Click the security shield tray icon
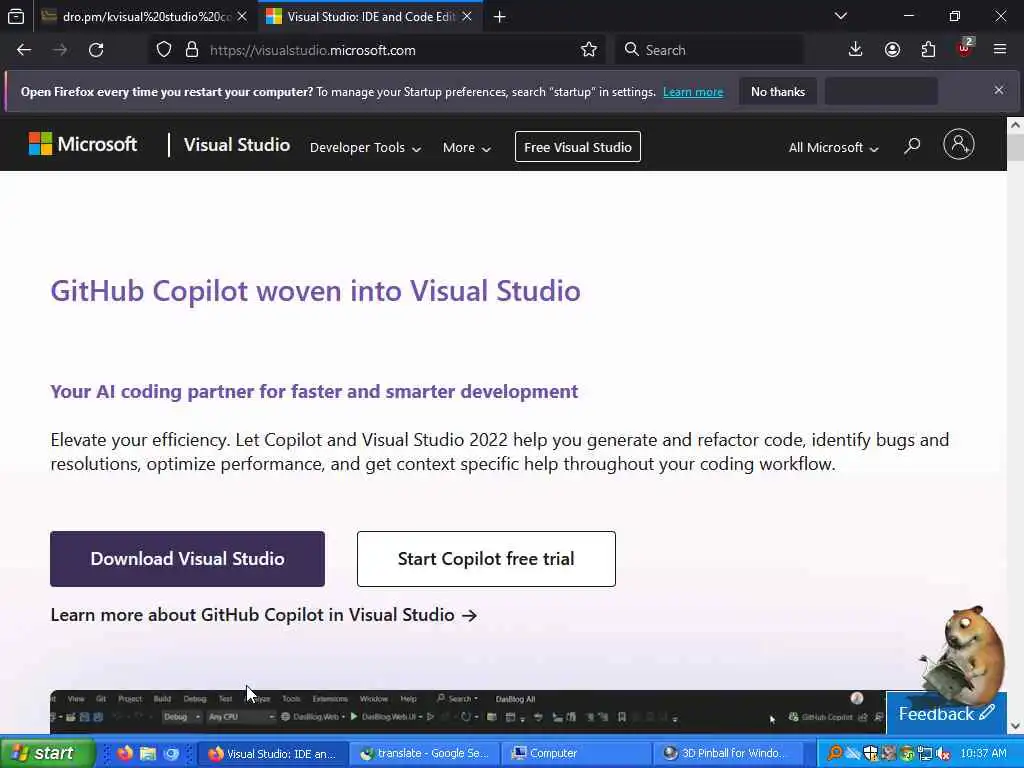Viewport: 1024px width, 768px height. click(871, 753)
